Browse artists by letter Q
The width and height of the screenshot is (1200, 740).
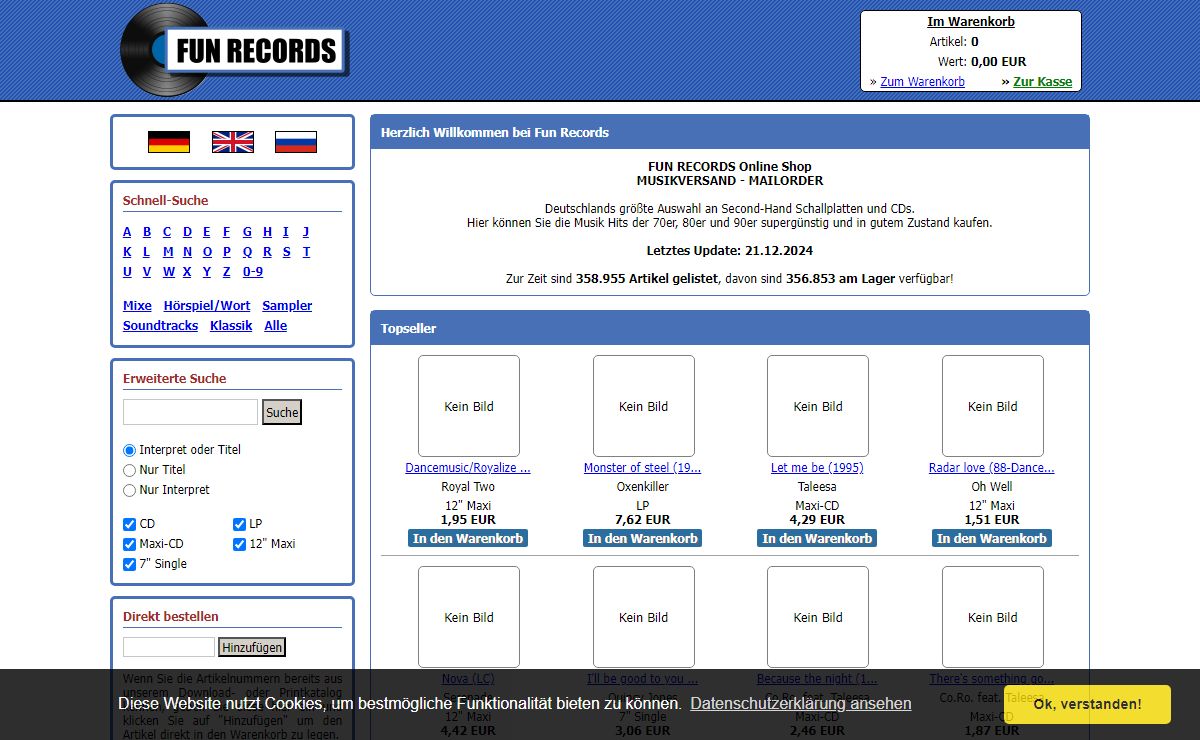click(x=247, y=252)
